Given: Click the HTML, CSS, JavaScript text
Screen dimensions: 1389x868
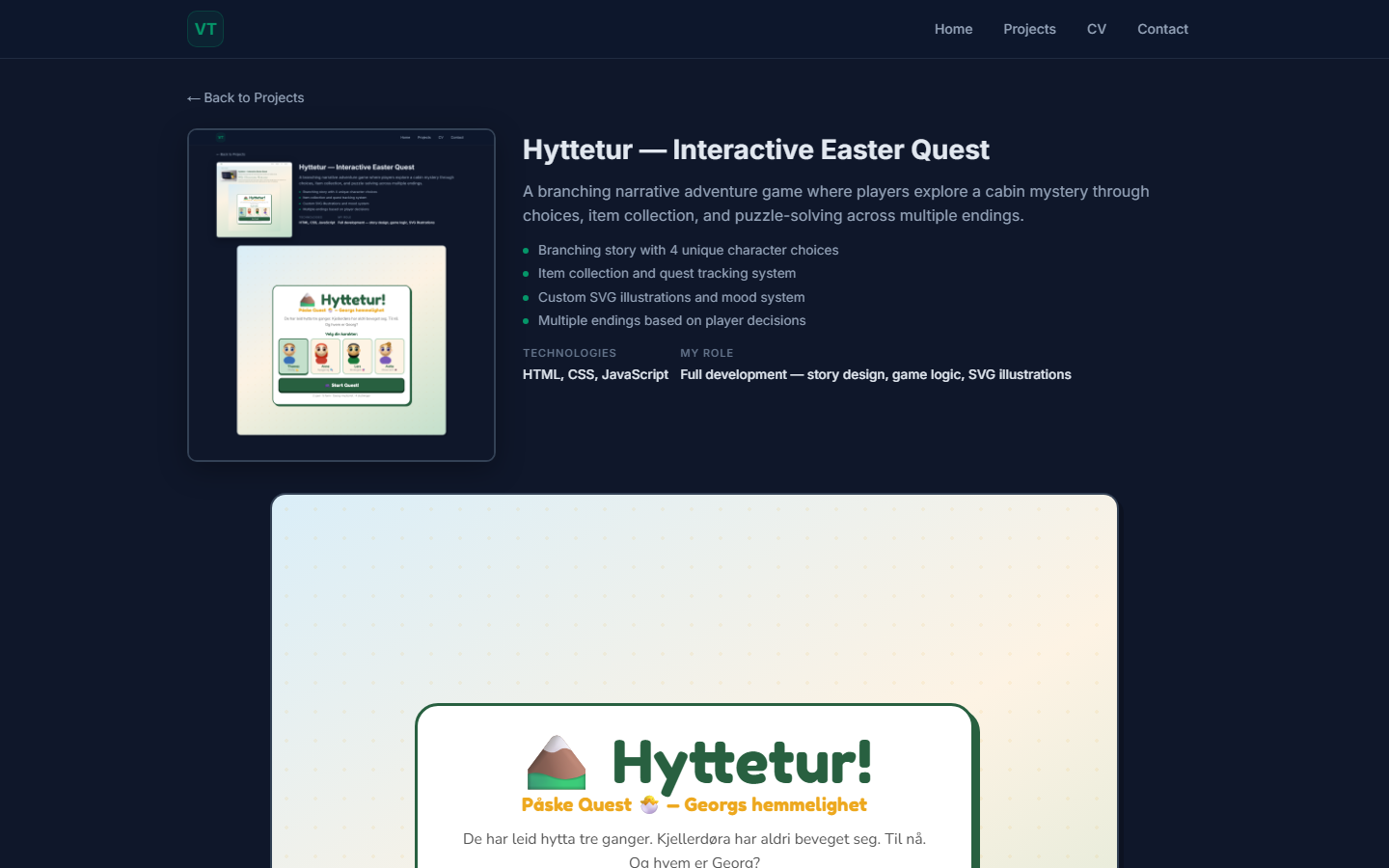Looking at the screenshot, I should (595, 374).
